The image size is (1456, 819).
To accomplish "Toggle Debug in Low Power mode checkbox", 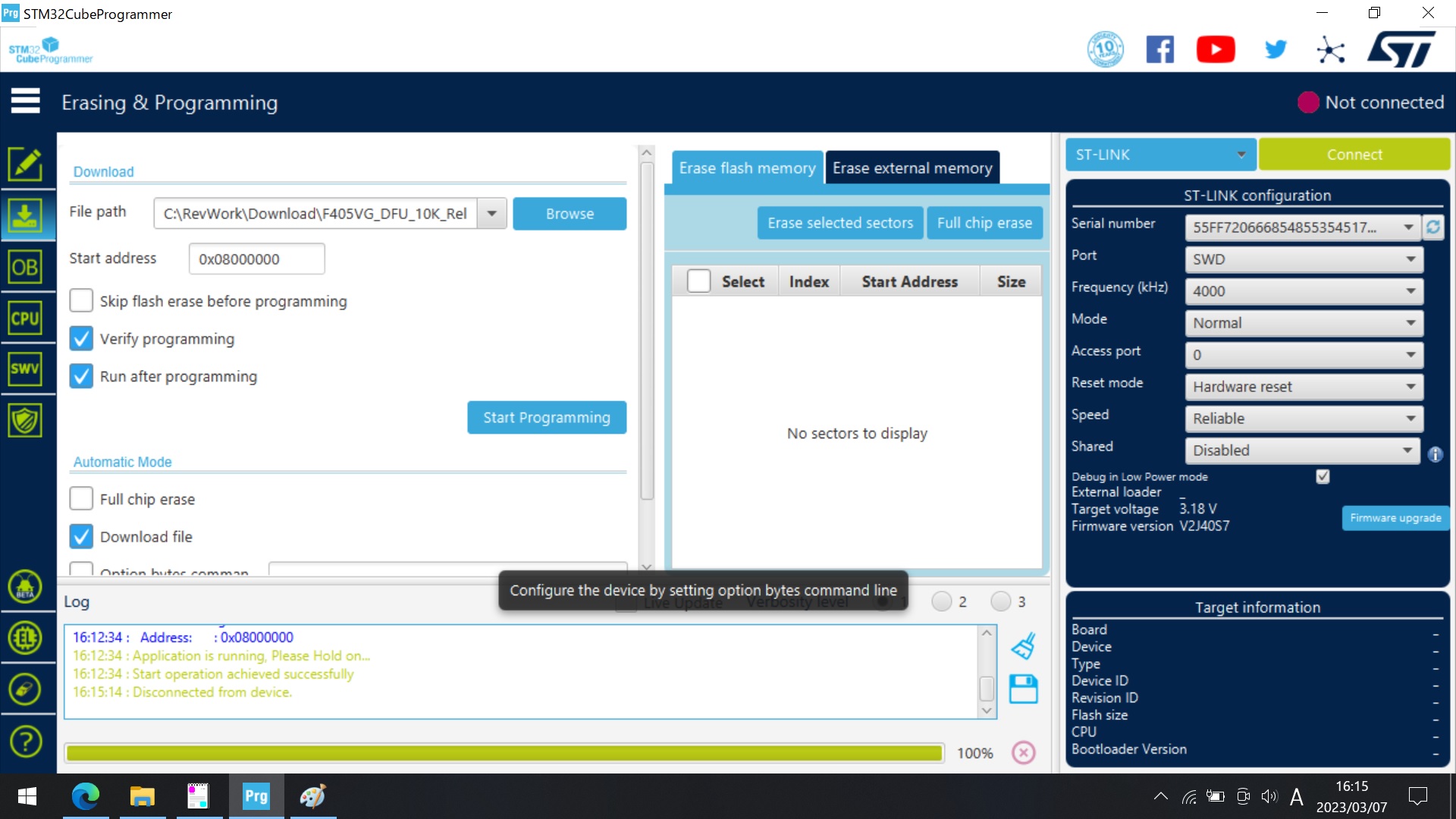I will [x=1323, y=476].
